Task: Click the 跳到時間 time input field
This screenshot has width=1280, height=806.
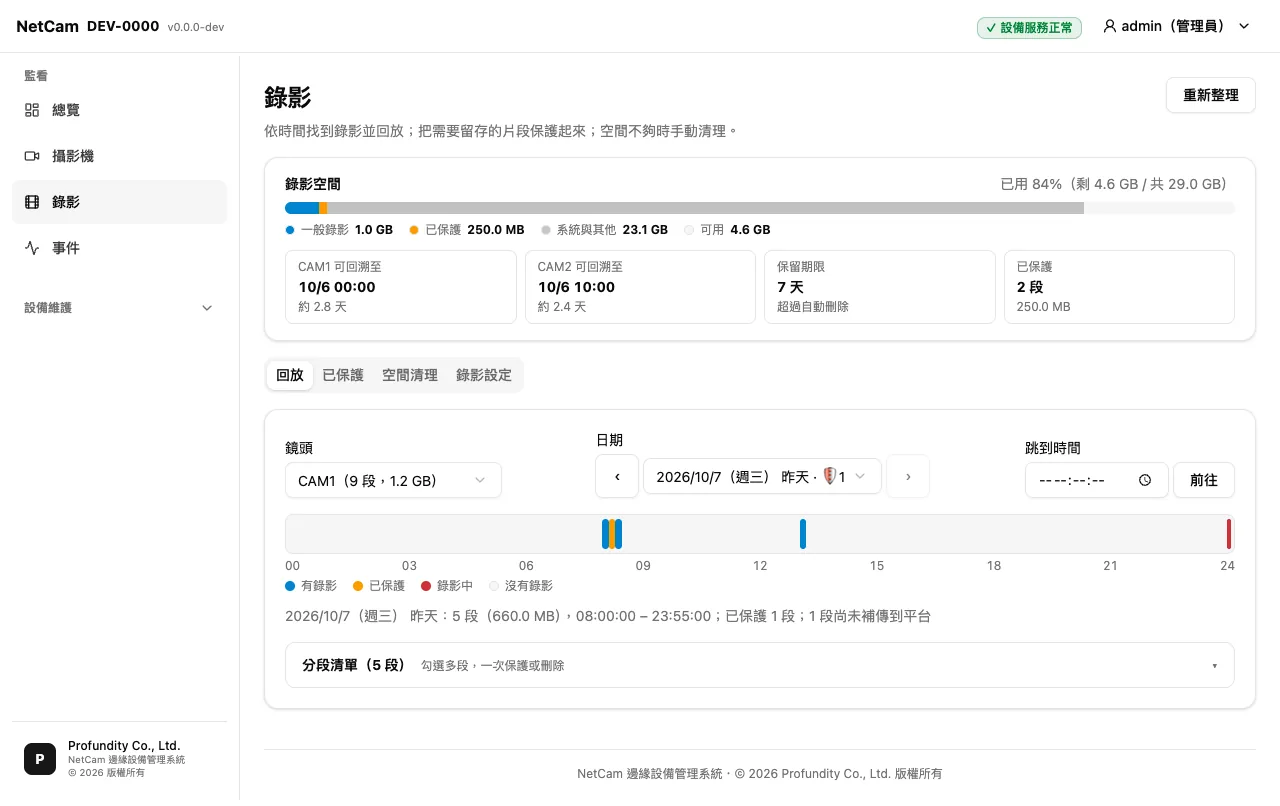Action: (x=1097, y=480)
